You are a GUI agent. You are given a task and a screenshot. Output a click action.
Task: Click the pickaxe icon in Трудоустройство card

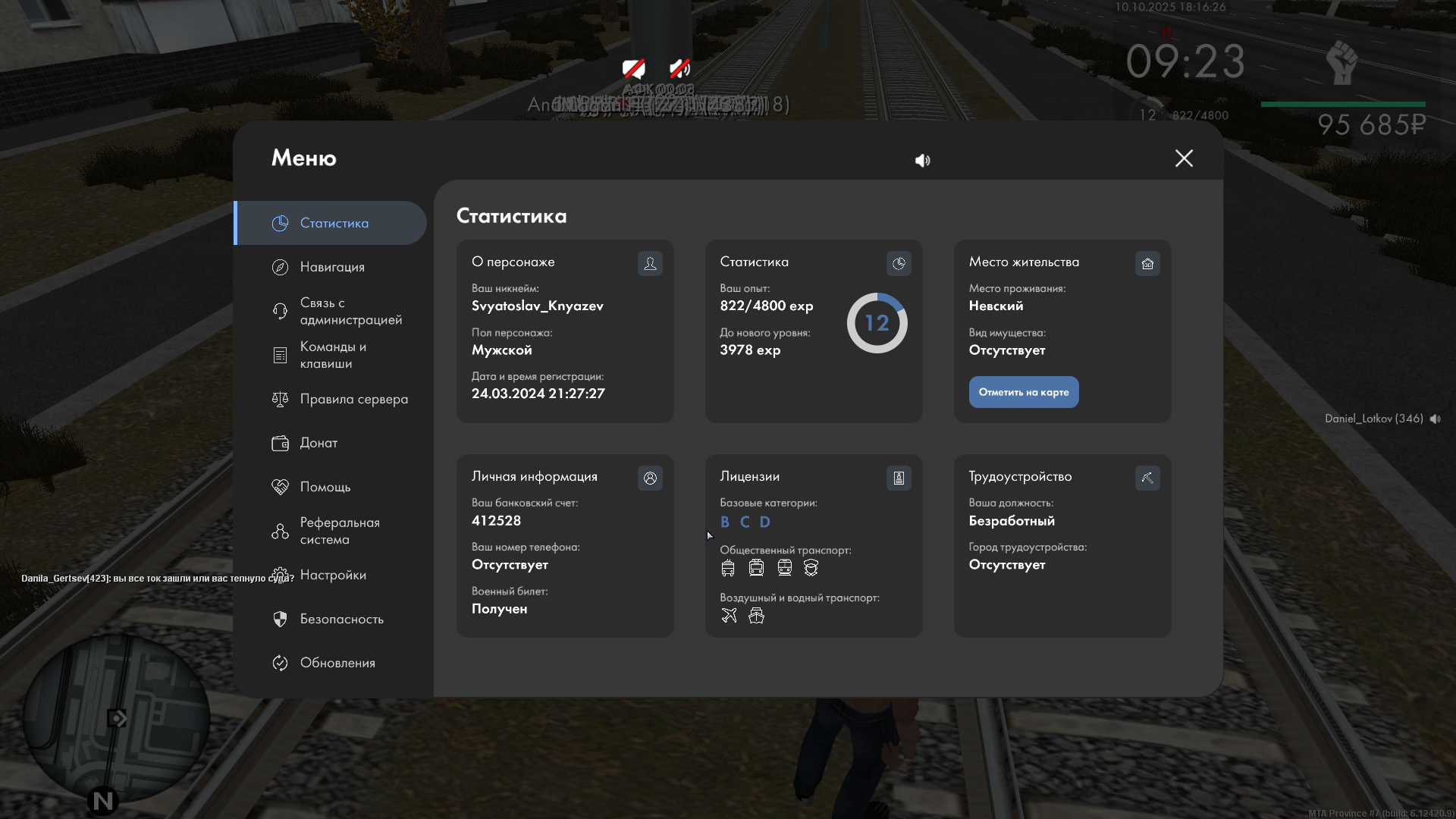coord(1147,478)
